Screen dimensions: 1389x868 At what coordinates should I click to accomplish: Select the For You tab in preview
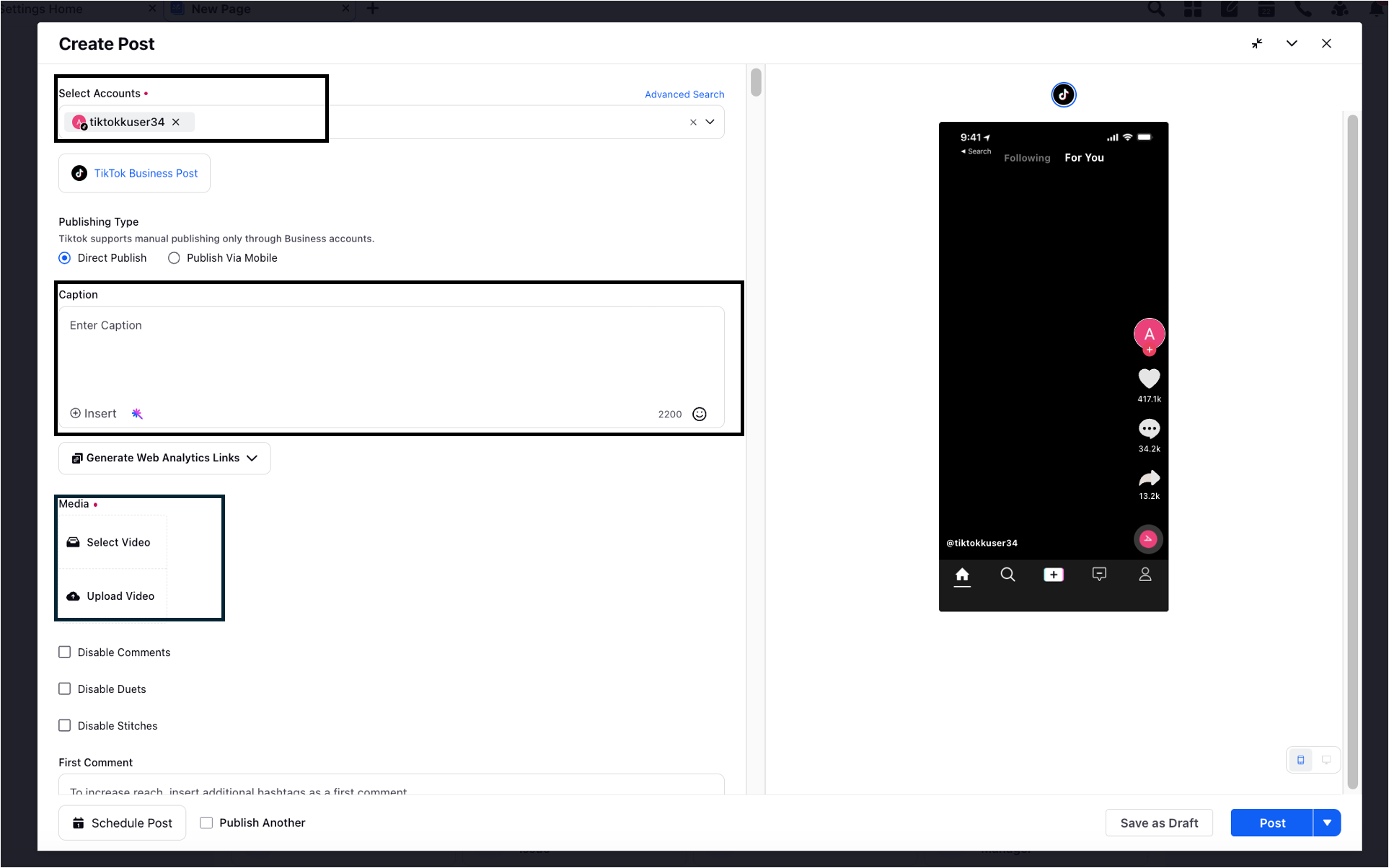click(1084, 158)
